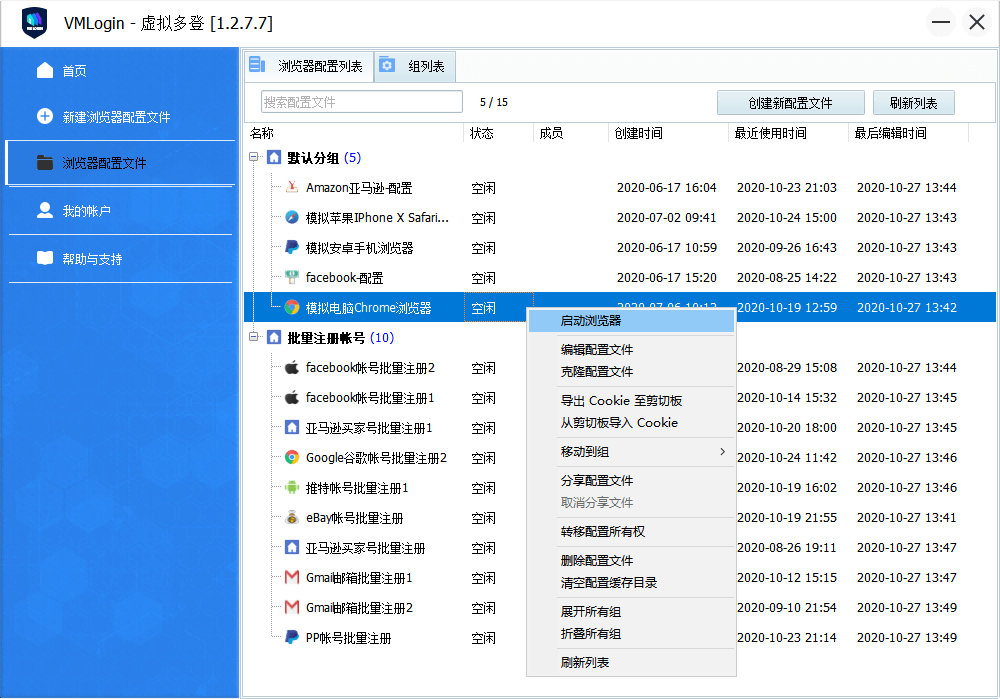This screenshot has width=1000, height=699.
Task: Go to 首页 in sidebar
Action: click(x=121, y=70)
